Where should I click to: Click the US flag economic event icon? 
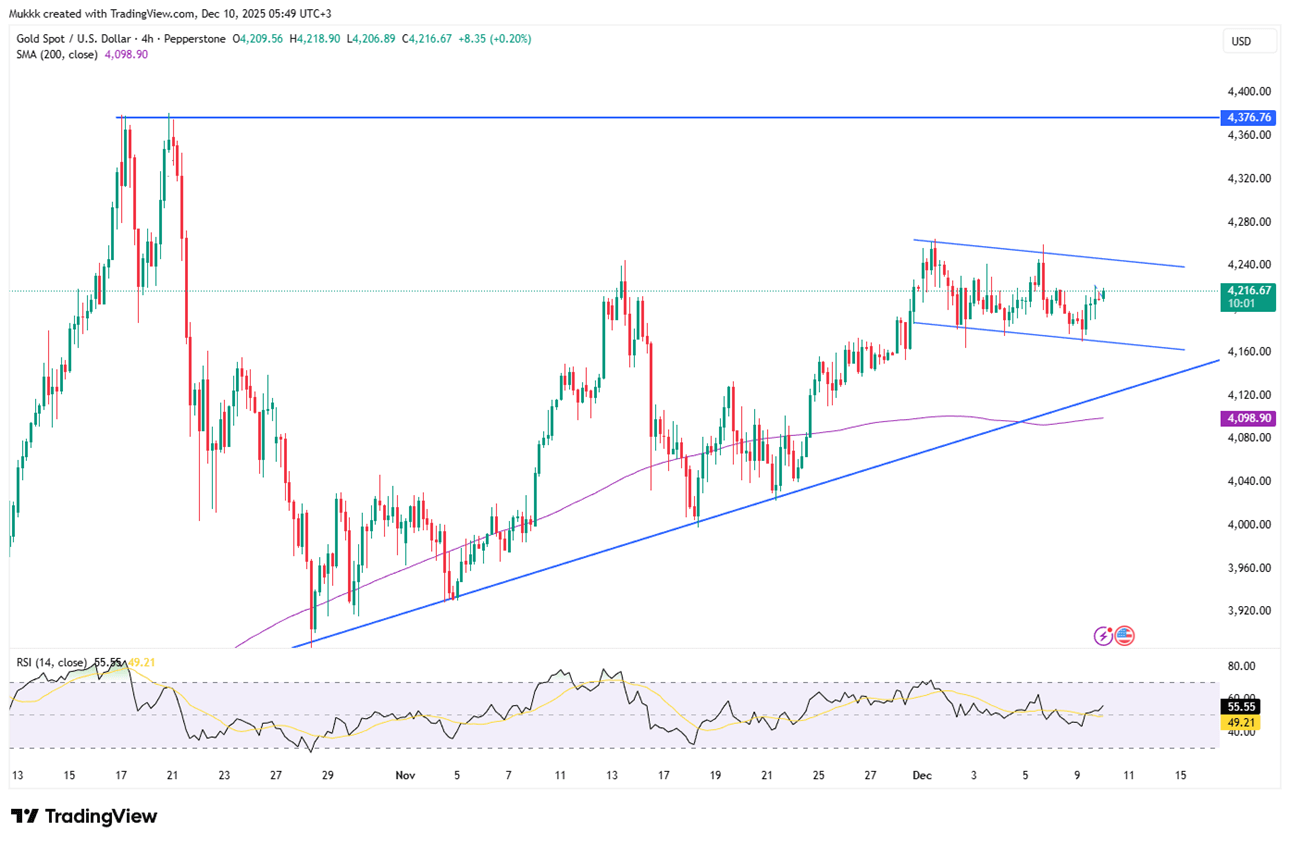[x=1124, y=635]
